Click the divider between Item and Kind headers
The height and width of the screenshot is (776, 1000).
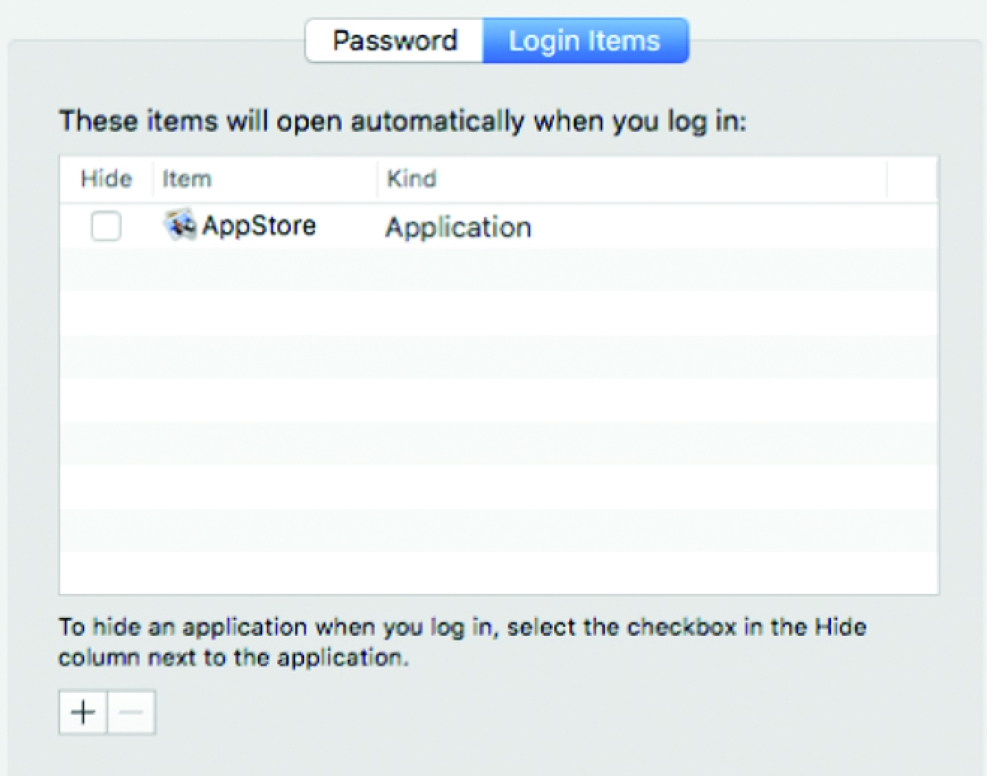point(377,180)
